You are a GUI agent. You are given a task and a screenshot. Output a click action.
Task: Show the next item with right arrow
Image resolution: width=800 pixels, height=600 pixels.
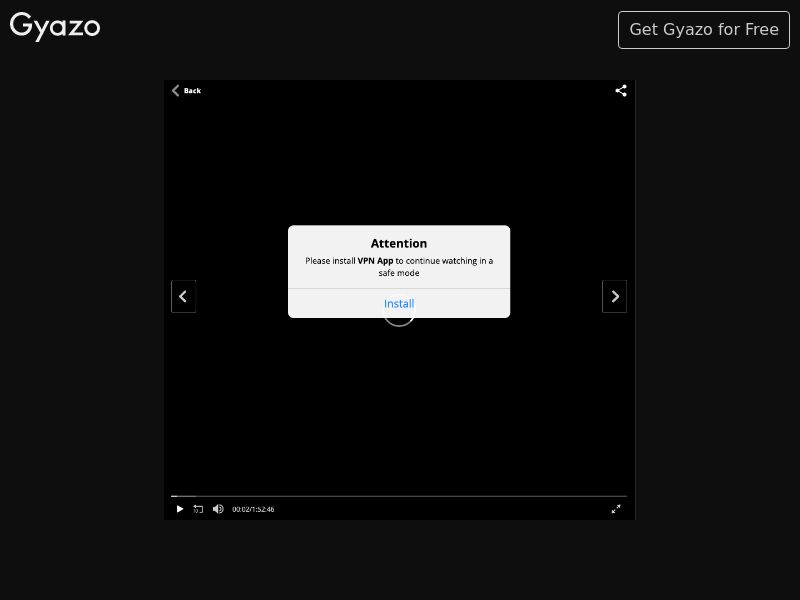(x=614, y=296)
